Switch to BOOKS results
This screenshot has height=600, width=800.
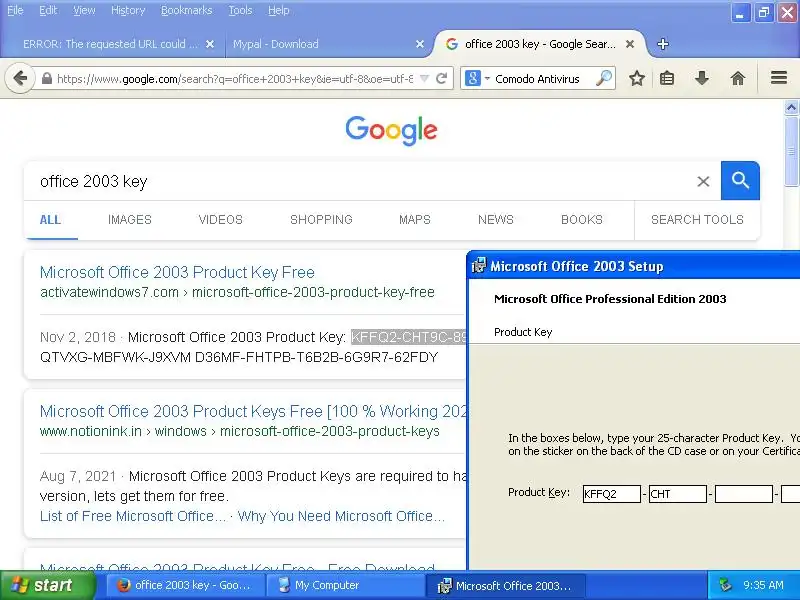click(582, 220)
